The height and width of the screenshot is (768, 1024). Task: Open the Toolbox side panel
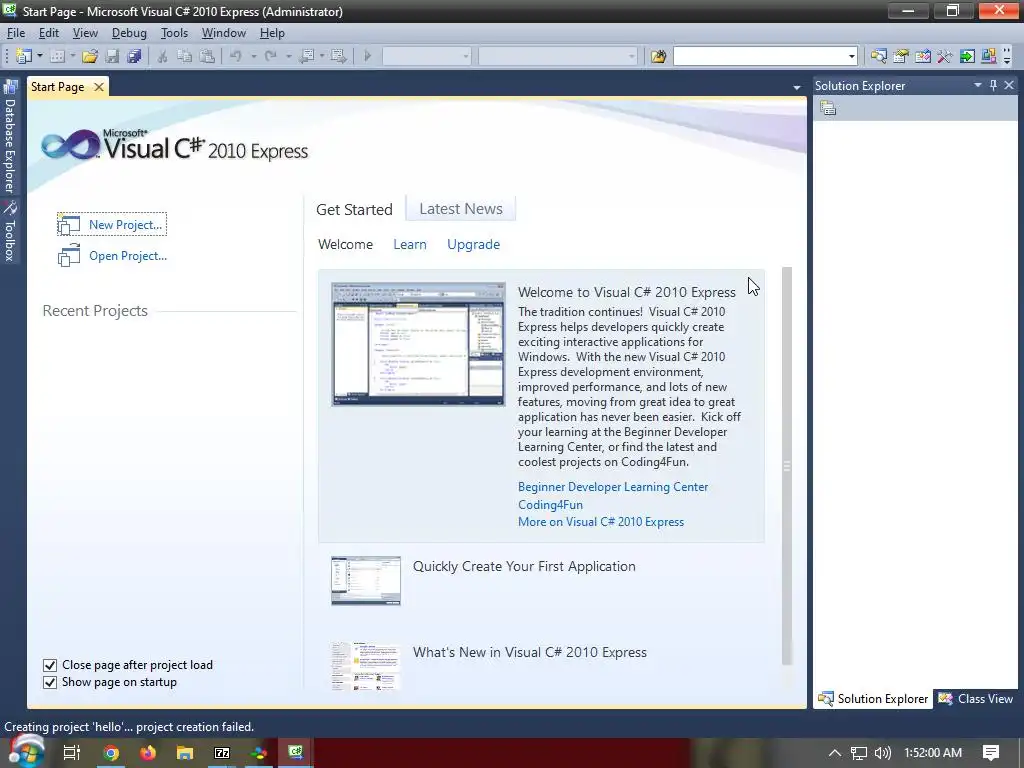(x=10, y=231)
